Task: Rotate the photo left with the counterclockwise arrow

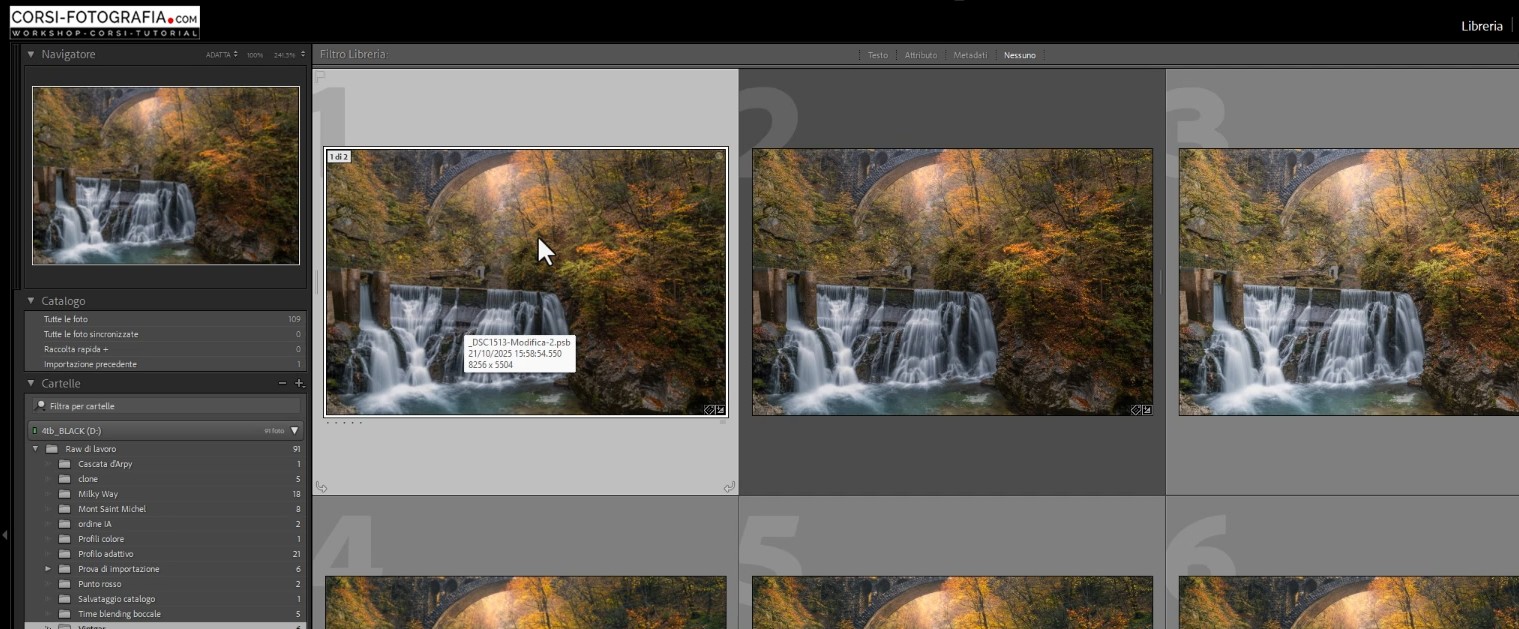Action: pyautogui.click(x=322, y=487)
